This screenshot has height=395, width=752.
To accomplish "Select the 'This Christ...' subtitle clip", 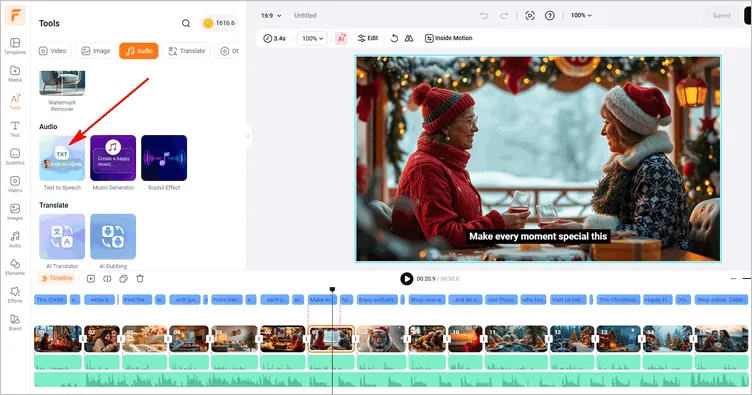I will coord(50,300).
